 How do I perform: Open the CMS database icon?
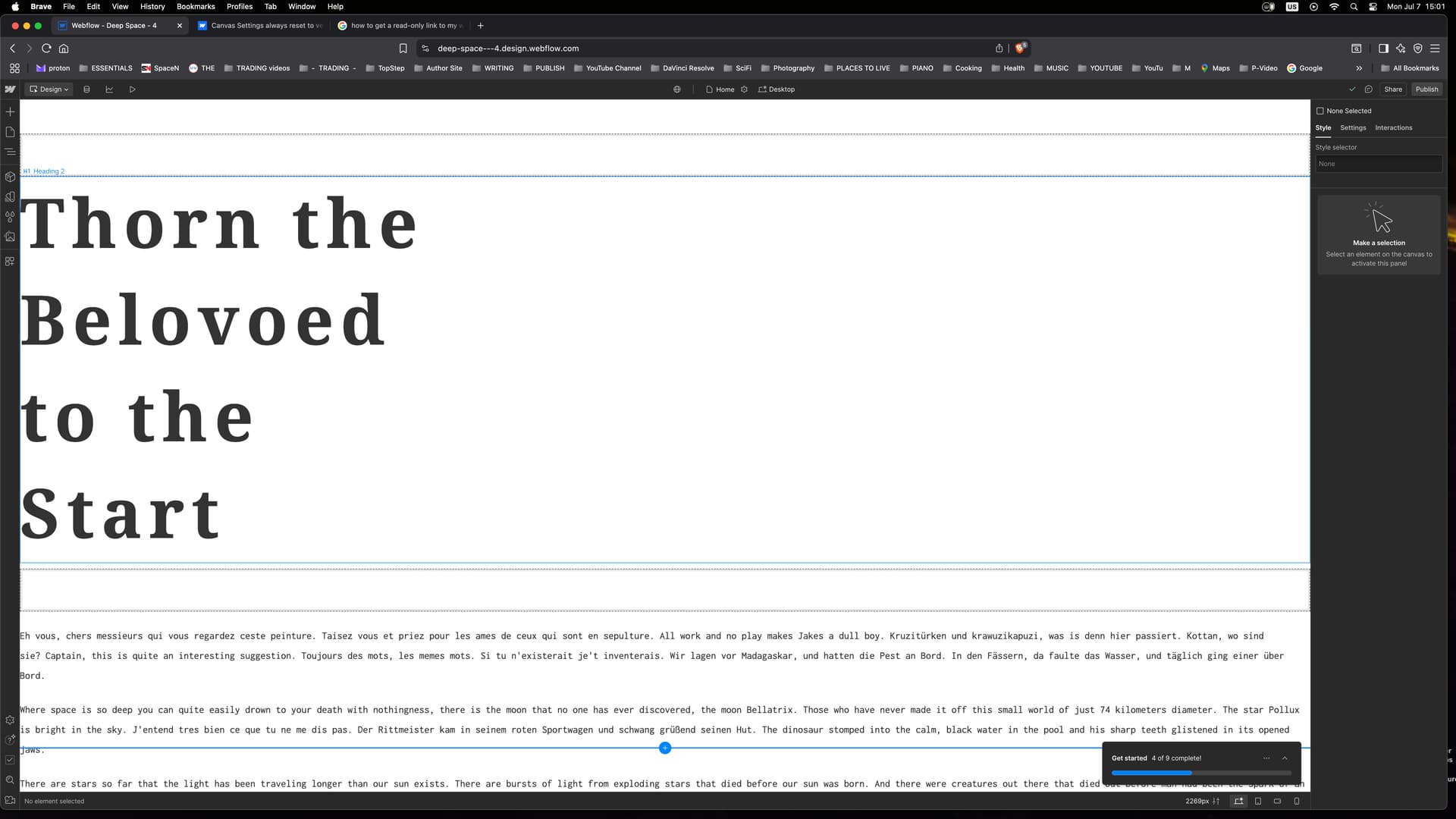[86, 89]
